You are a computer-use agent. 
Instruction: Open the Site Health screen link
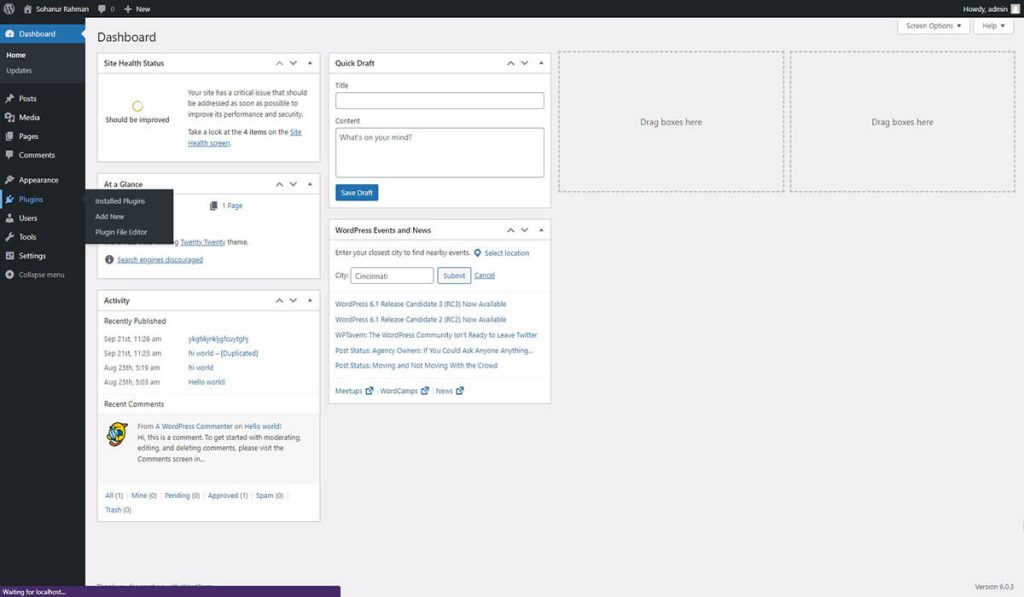(x=245, y=138)
